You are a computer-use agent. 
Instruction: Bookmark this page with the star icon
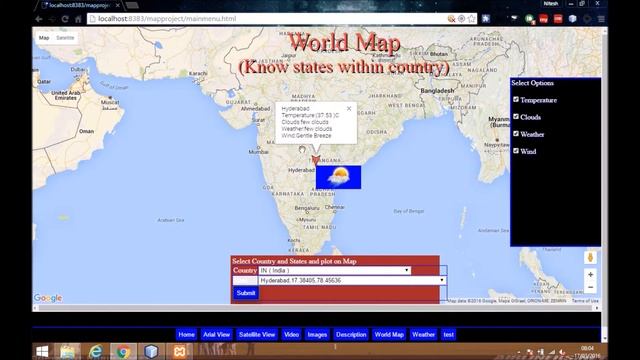471,19
